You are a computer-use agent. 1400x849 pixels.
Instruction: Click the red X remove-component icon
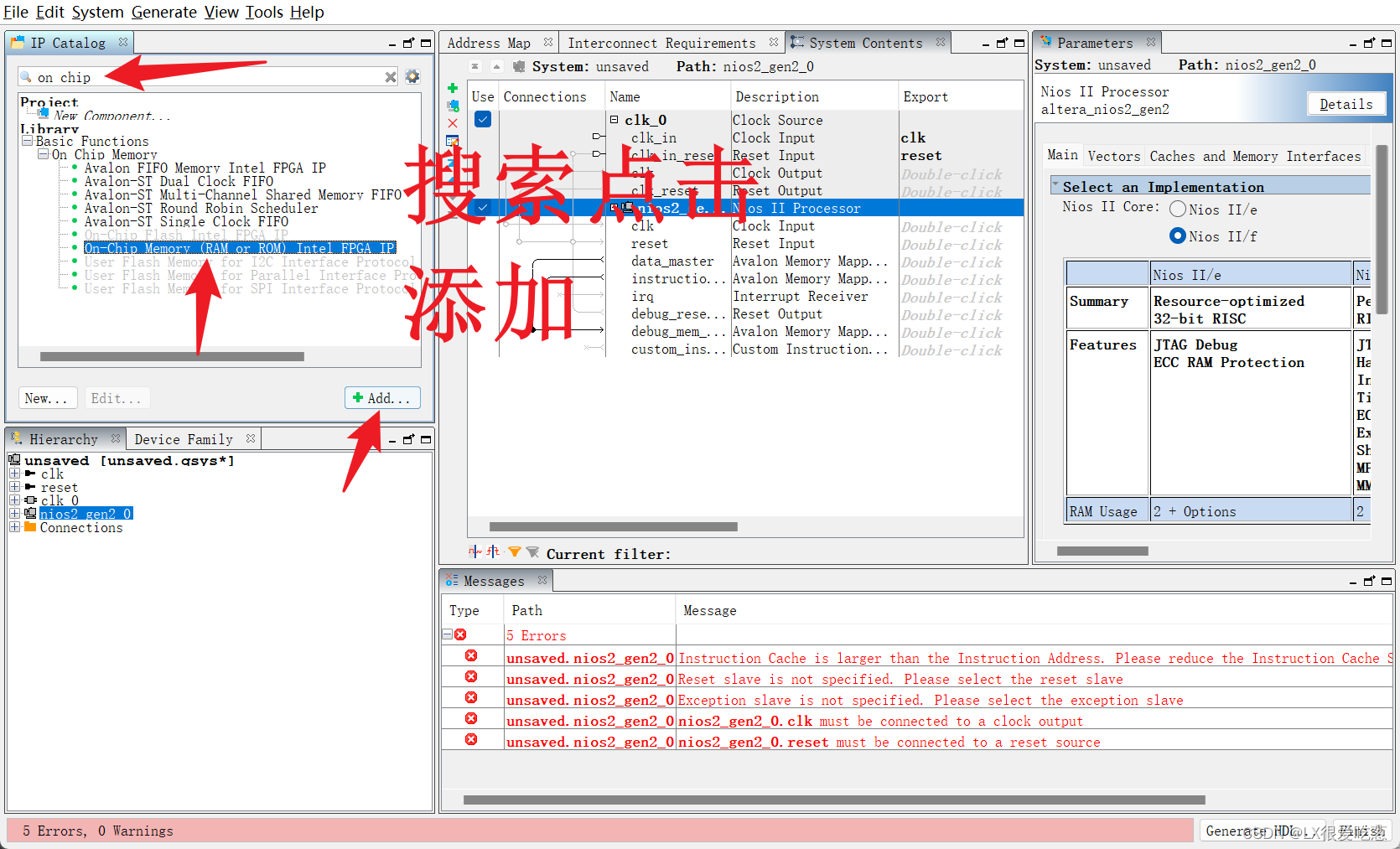coord(453,123)
